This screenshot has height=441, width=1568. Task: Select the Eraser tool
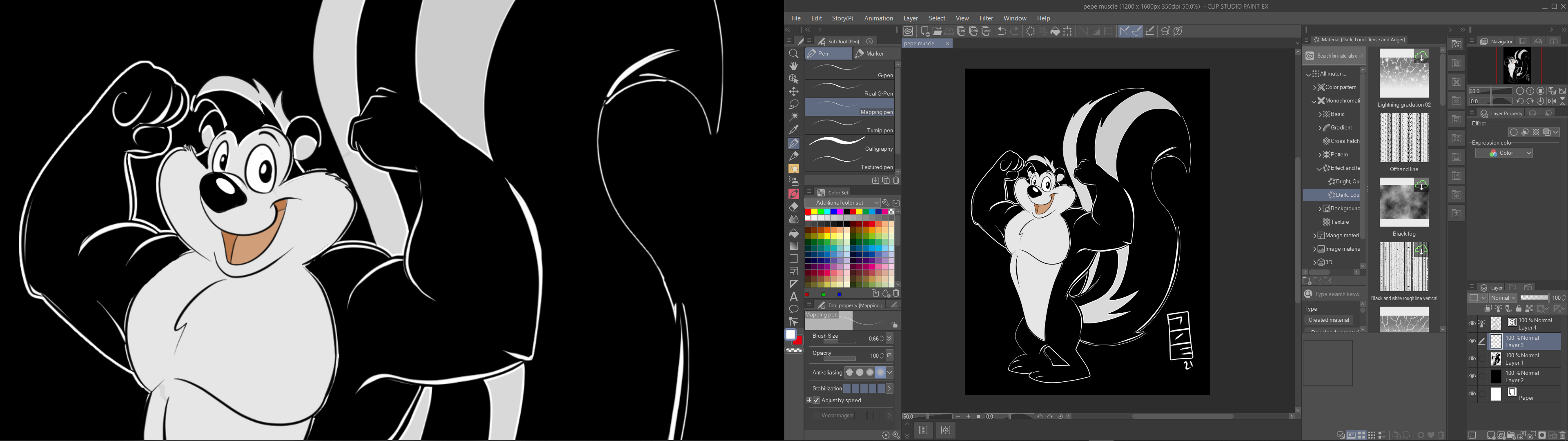pyautogui.click(x=794, y=207)
